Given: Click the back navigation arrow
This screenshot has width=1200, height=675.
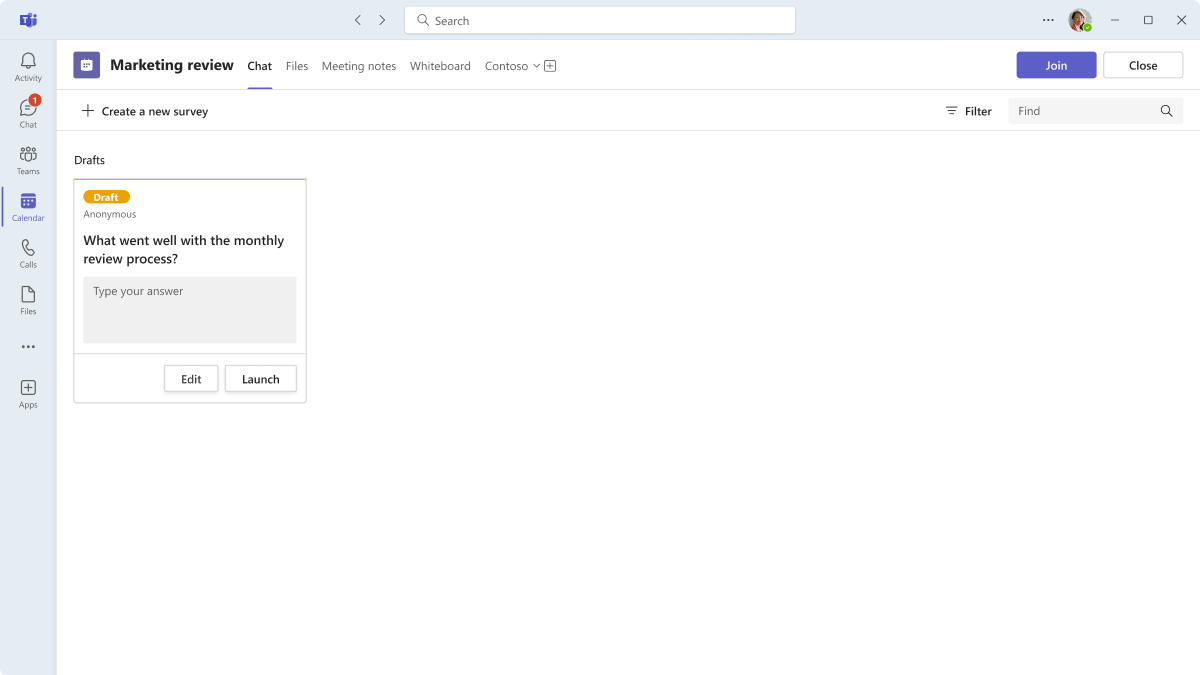Looking at the screenshot, I should tap(358, 20).
